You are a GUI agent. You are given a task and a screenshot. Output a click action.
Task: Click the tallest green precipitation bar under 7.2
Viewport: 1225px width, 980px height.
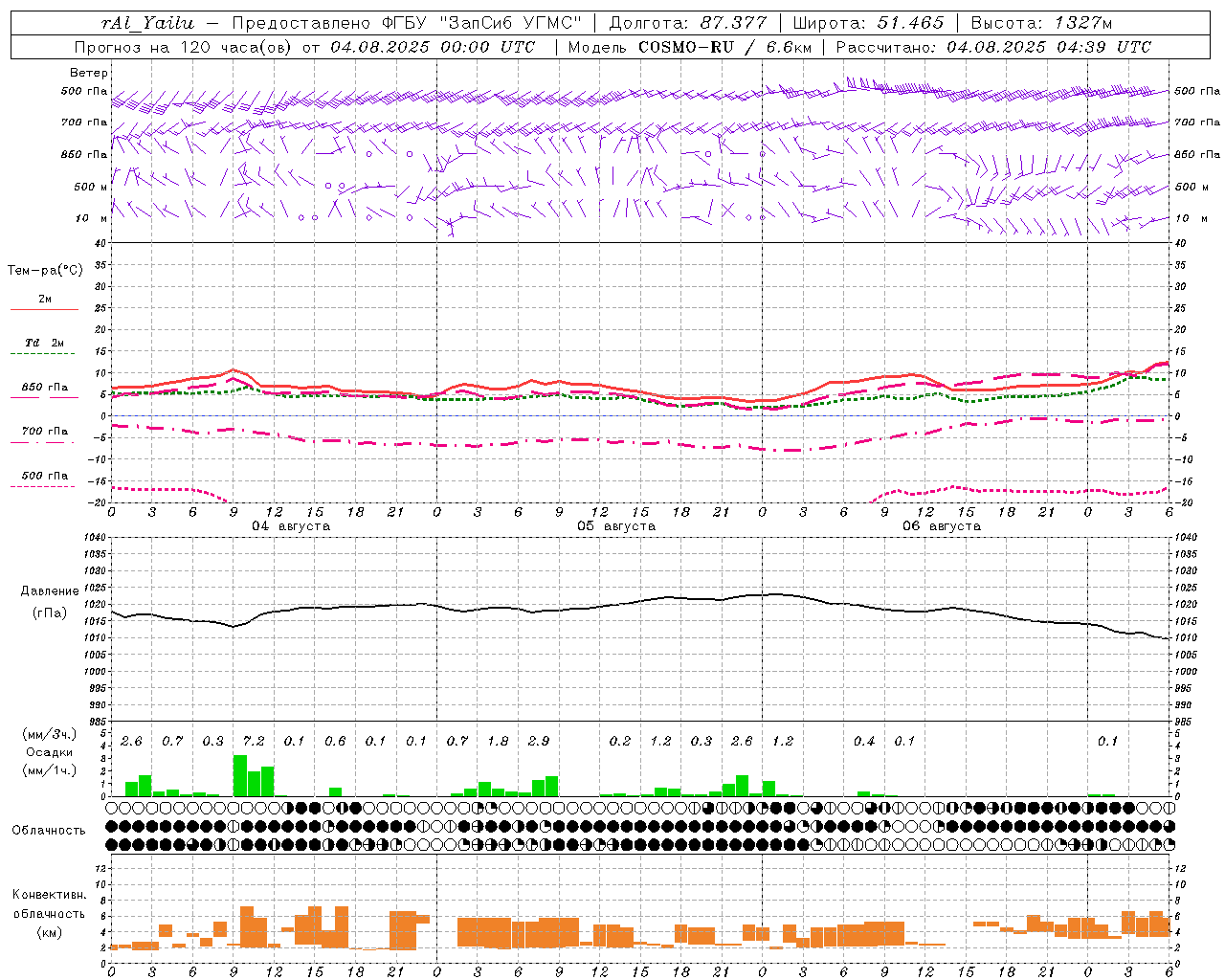pyautogui.click(x=240, y=776)
